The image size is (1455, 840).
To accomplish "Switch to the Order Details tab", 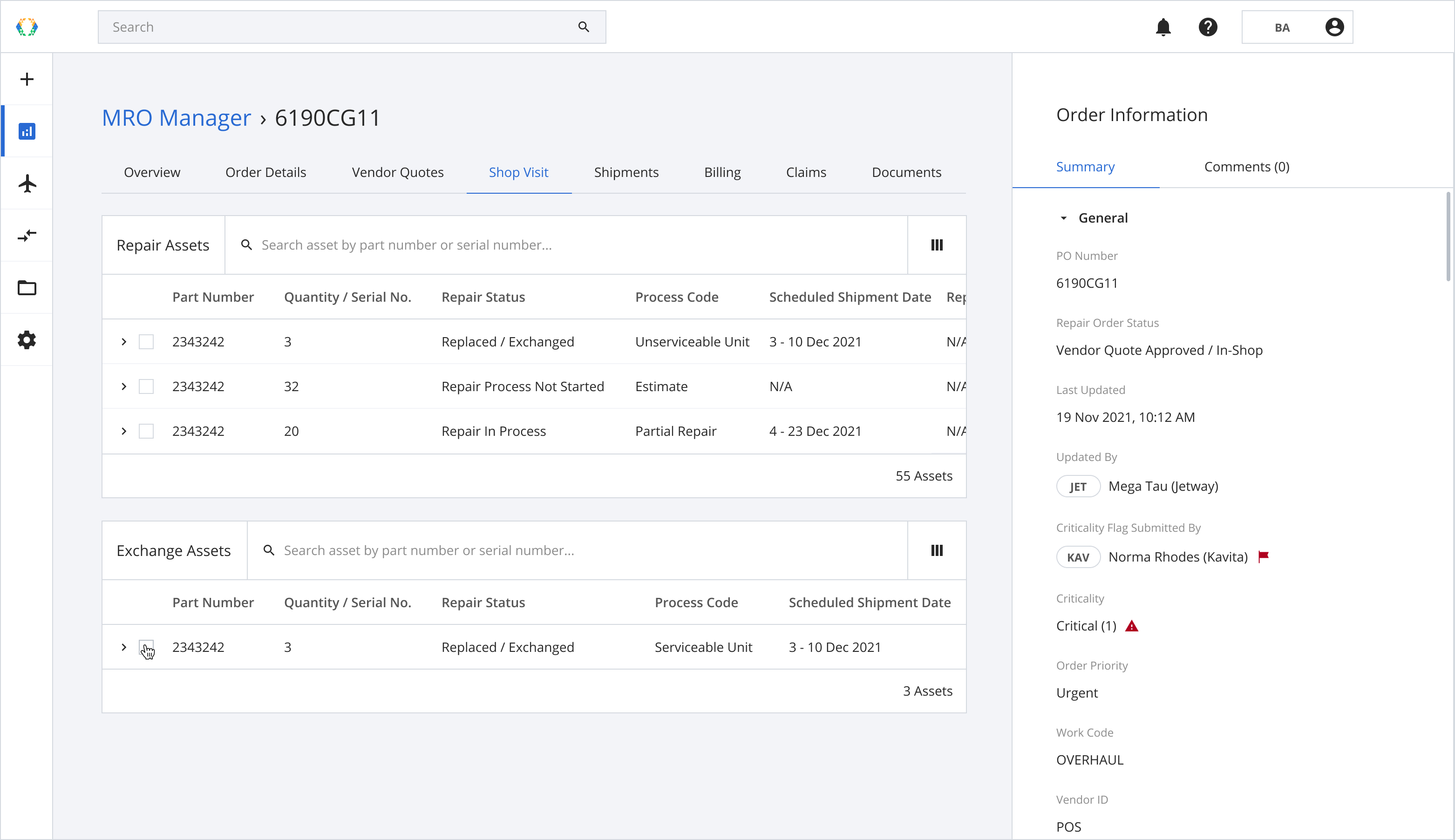I will click(x=266, y=172).
